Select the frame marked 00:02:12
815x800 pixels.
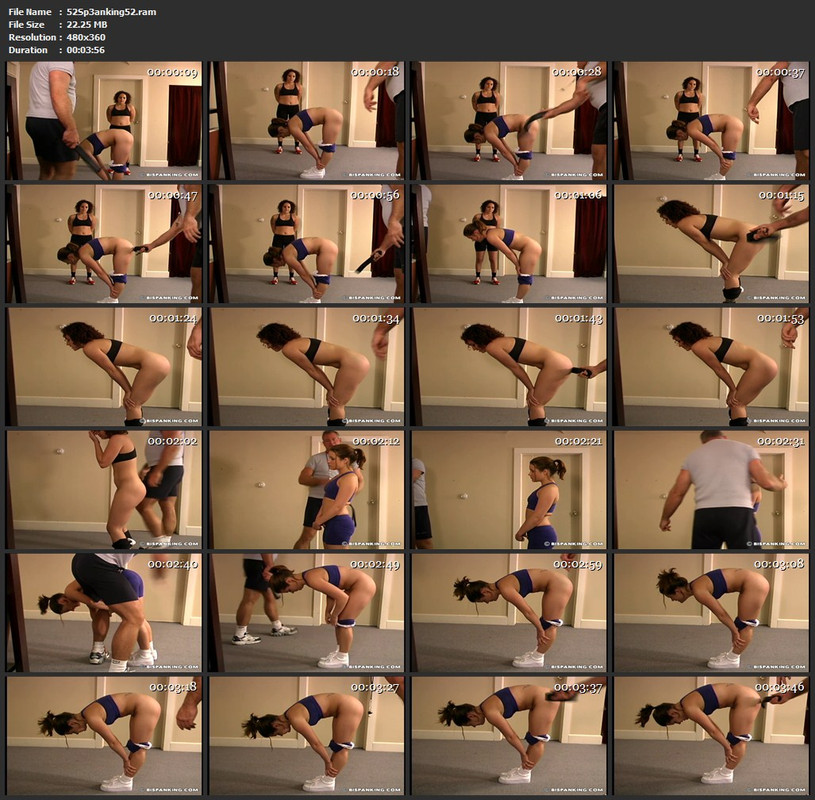pyautogui.click(x=306, y=490)
